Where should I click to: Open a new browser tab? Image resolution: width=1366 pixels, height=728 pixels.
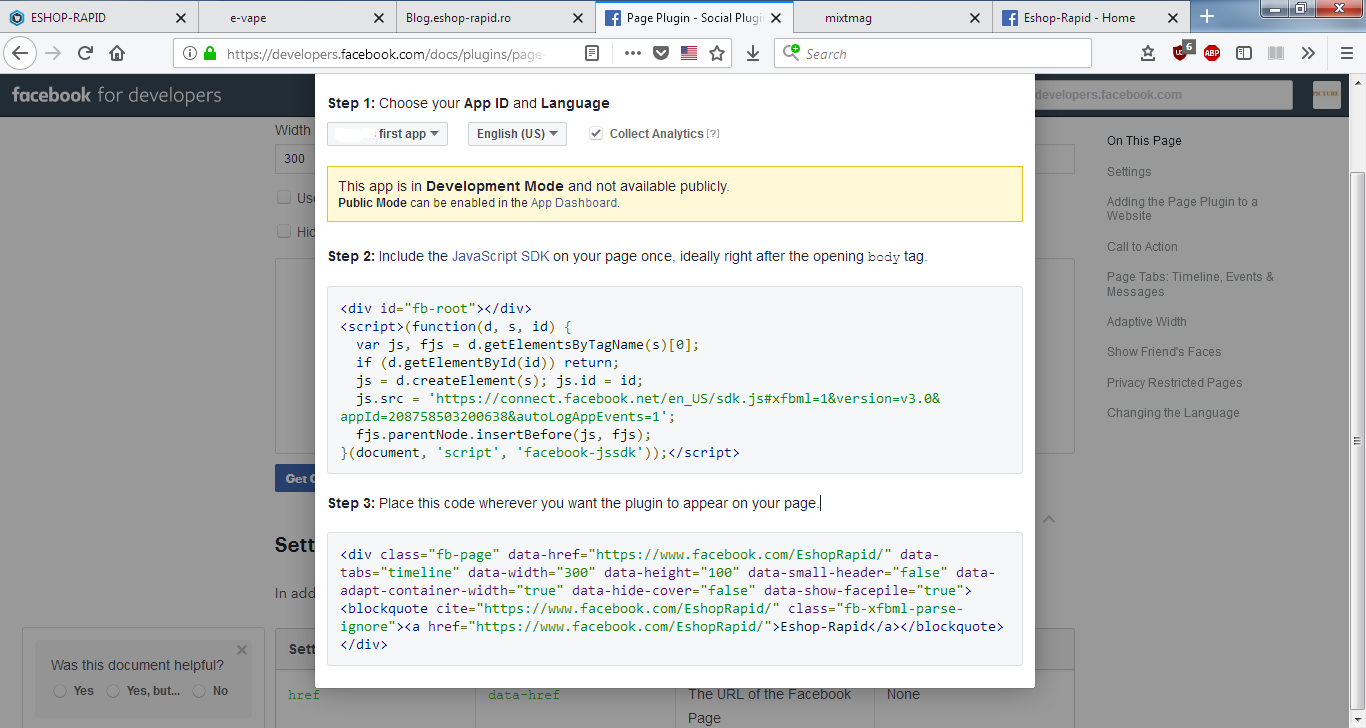tap(1207, 17)
